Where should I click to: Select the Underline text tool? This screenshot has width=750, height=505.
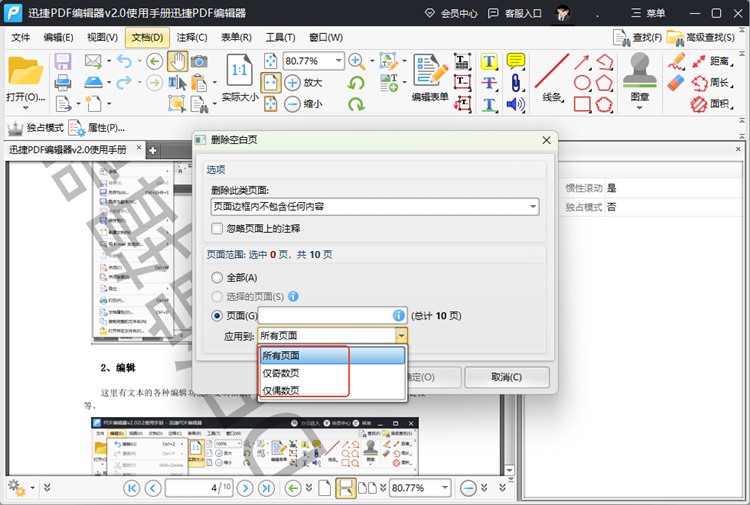pos(489,104)
